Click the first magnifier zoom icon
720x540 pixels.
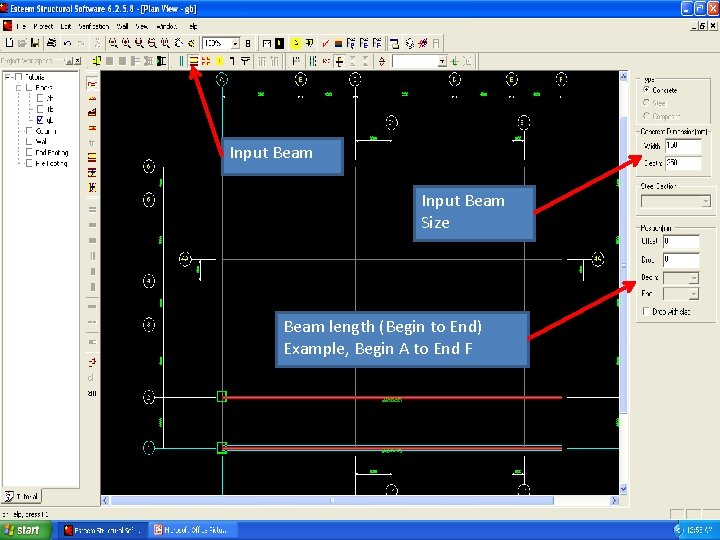[x=113, y=43]
